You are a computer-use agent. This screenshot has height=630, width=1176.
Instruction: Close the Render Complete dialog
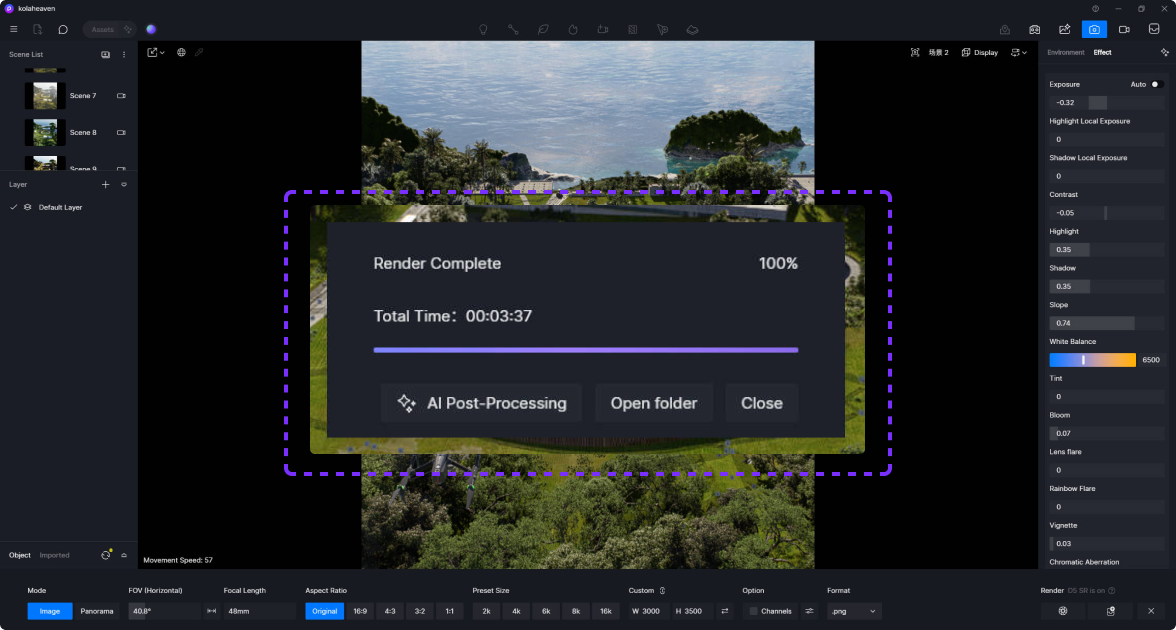[x=762, y=404]
